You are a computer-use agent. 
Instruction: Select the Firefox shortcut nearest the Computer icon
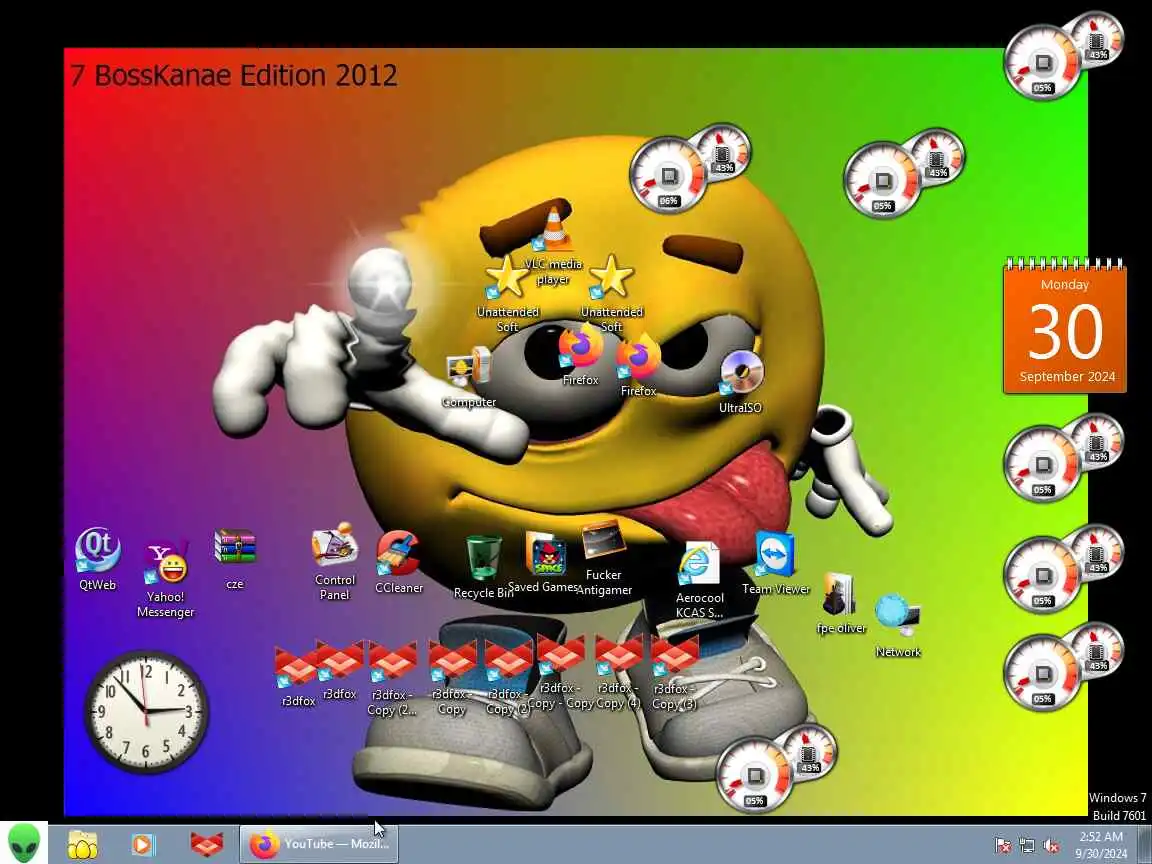580,357
